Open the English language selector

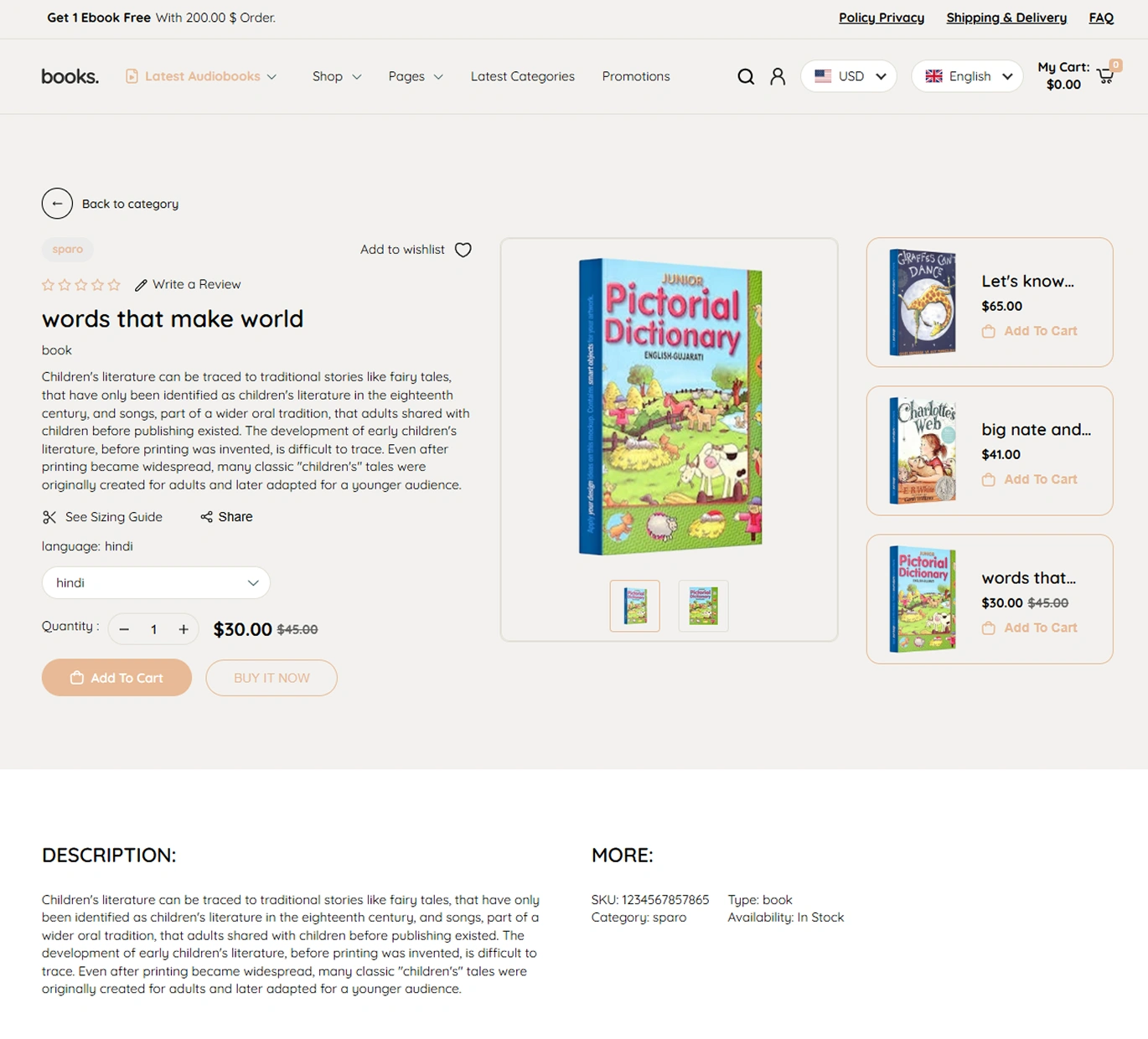pos(967,76)
